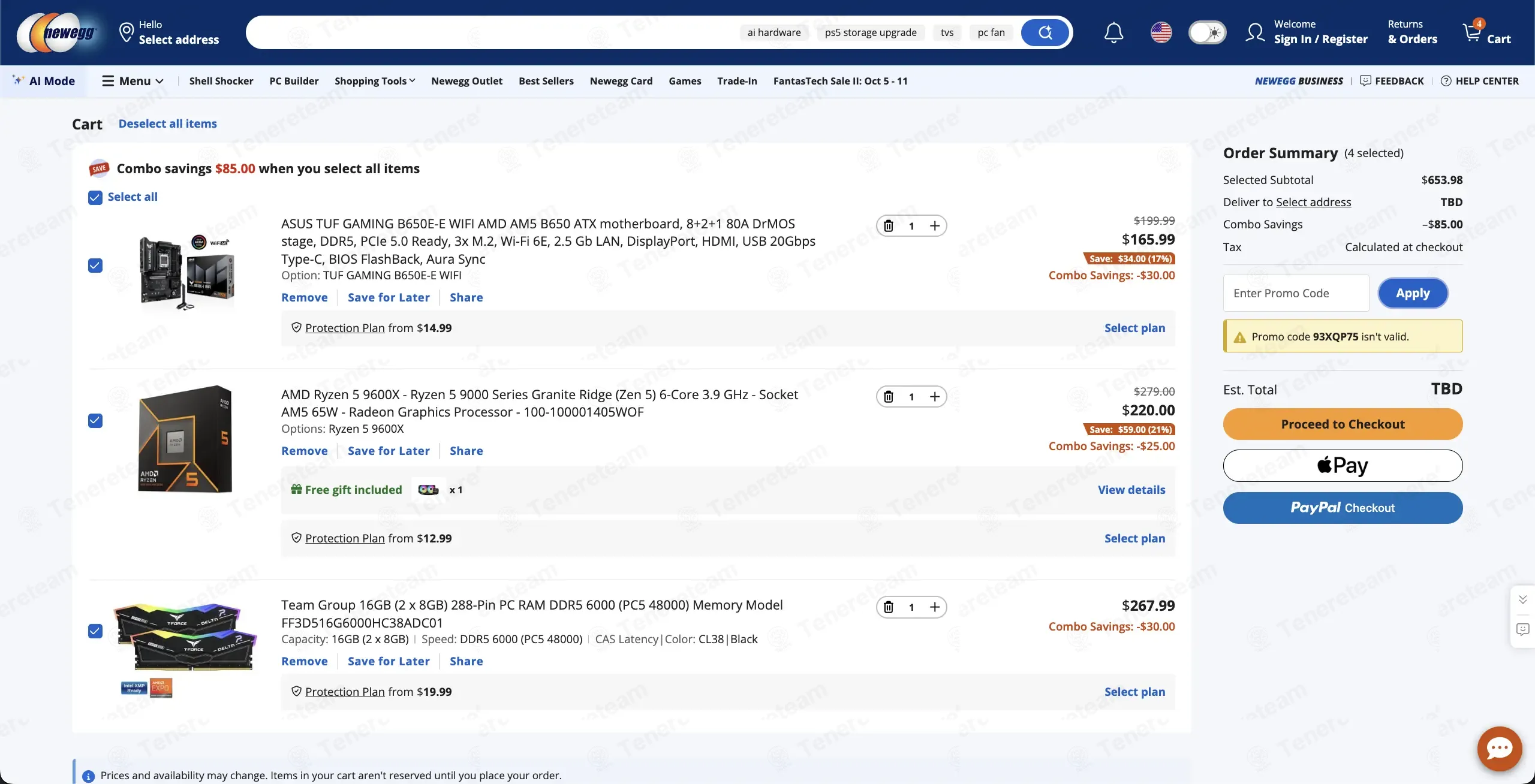Open Newegg Outlet page
Image resolution: width=1535 pixels, height=784 pixels.
(466, 81)
